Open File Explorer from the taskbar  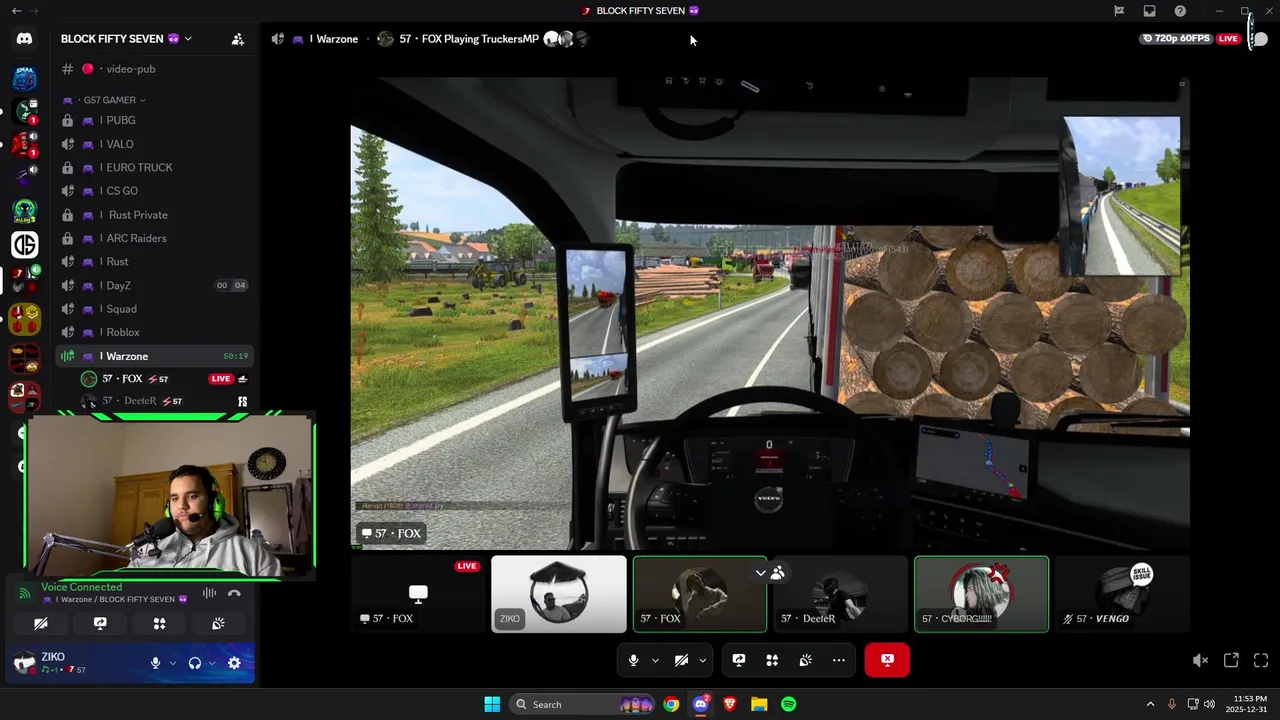point(759,704)
